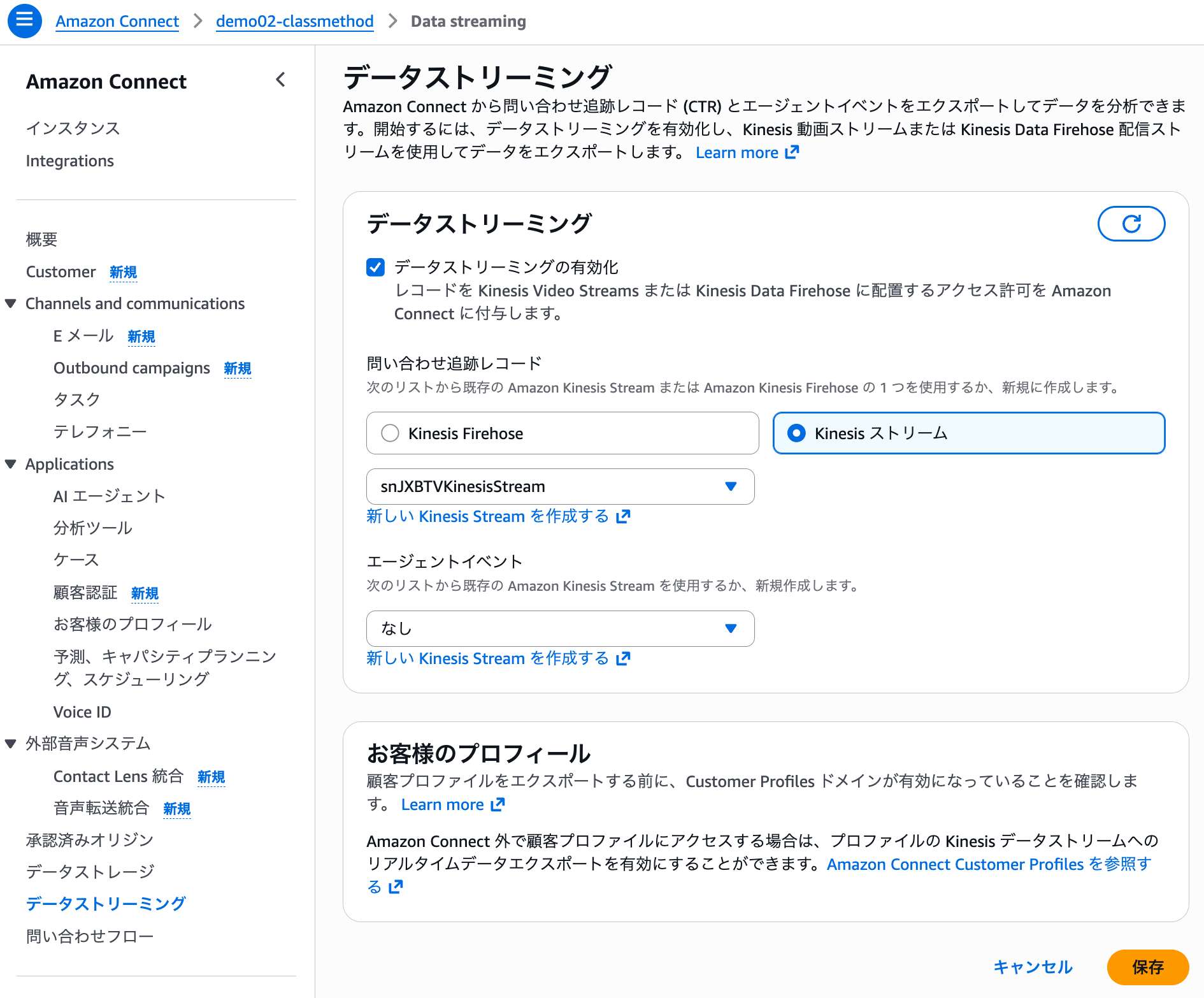Enable データストリーミングの有効化 checkbox
The width and height of the screenshot is (1204, 998).
tap(376, 267)
